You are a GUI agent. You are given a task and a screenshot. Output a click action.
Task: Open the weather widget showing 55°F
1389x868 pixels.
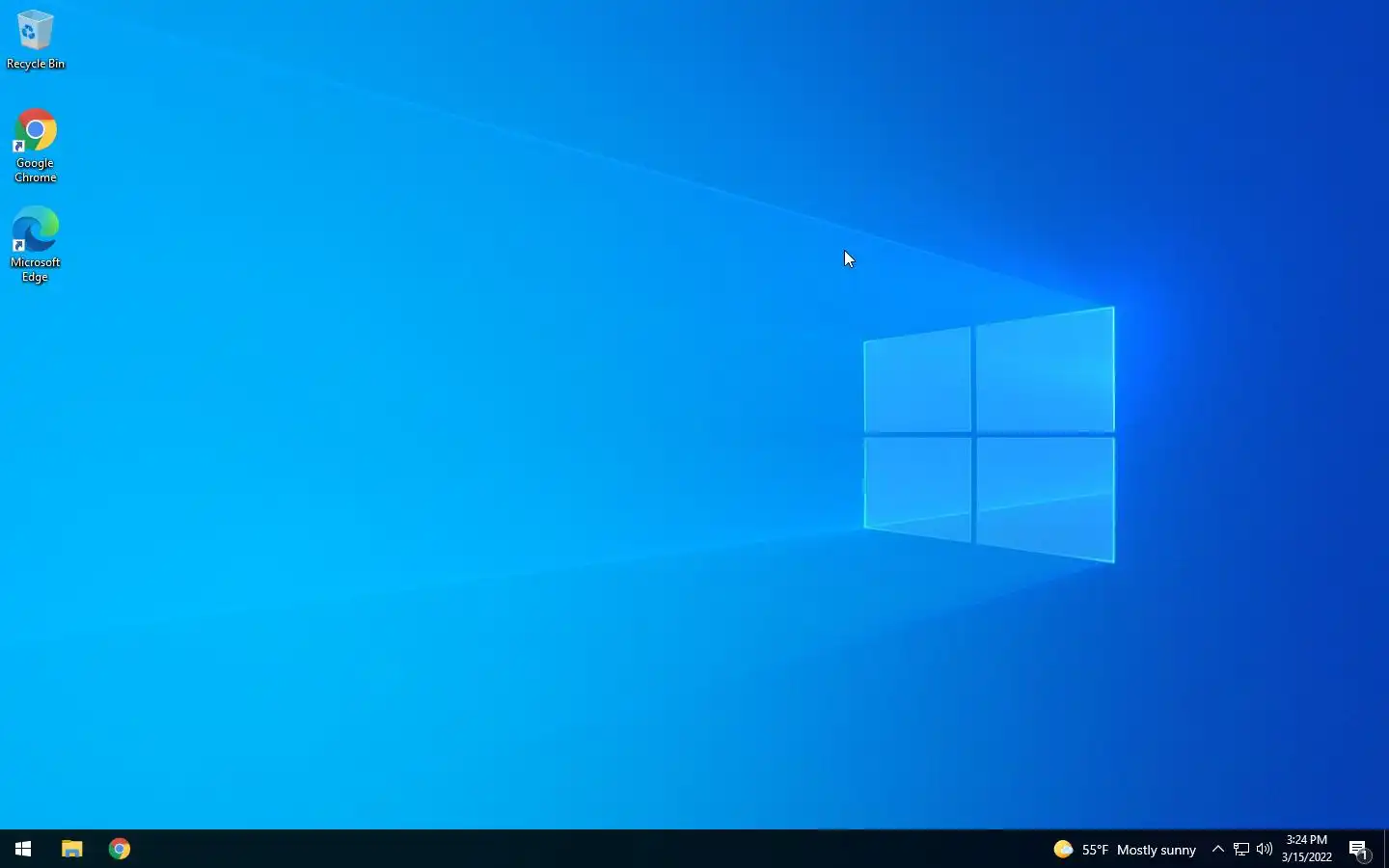(1125, 850)
